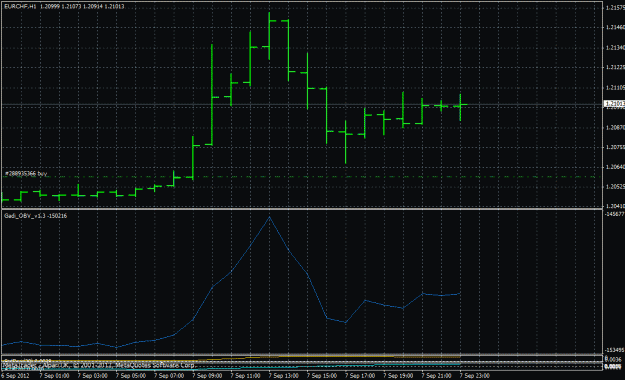Click OBV scale value -153495
This screenshot has width=625, height=380.
[614, 350]
